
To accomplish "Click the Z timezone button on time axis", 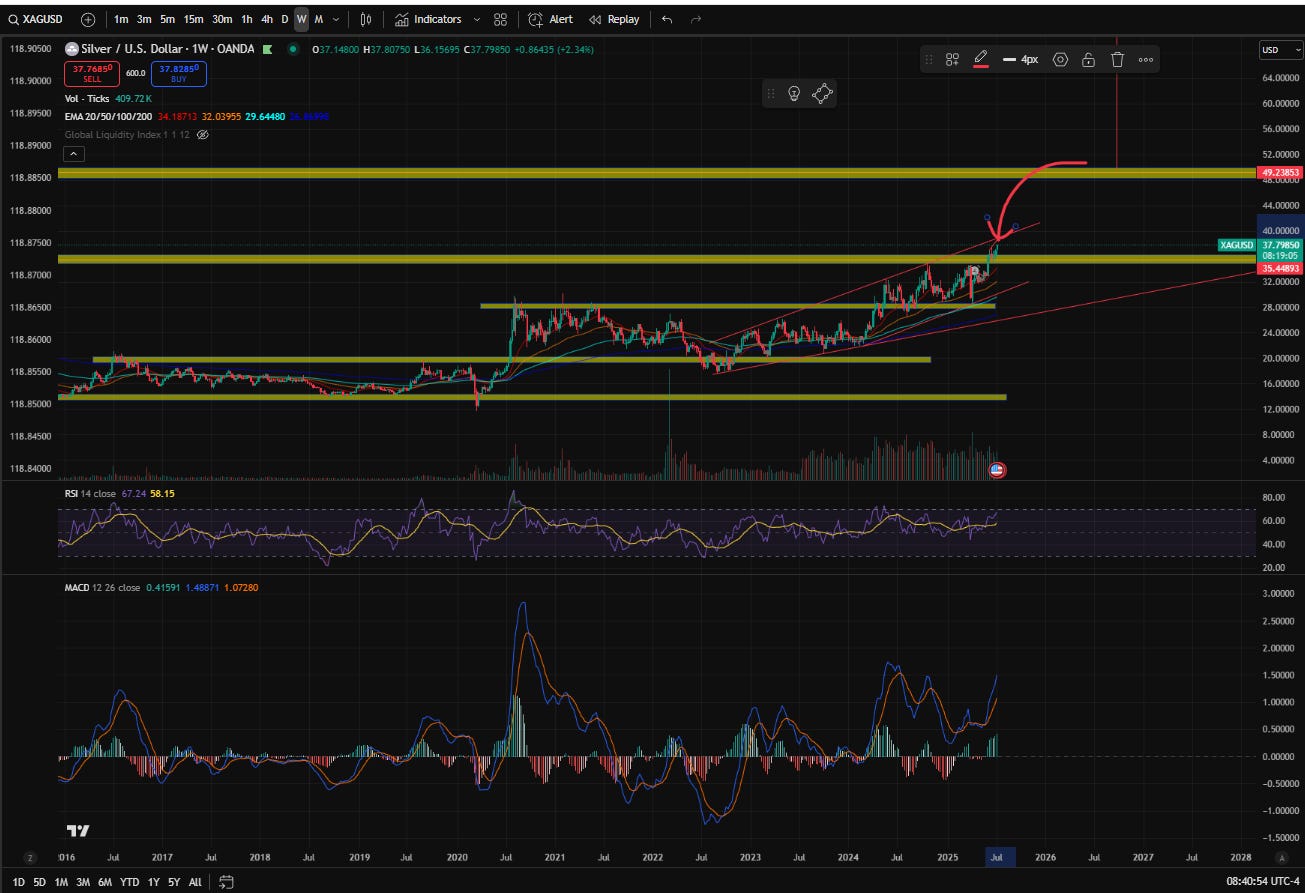I will pyautogui.click(x=30, y=857).
